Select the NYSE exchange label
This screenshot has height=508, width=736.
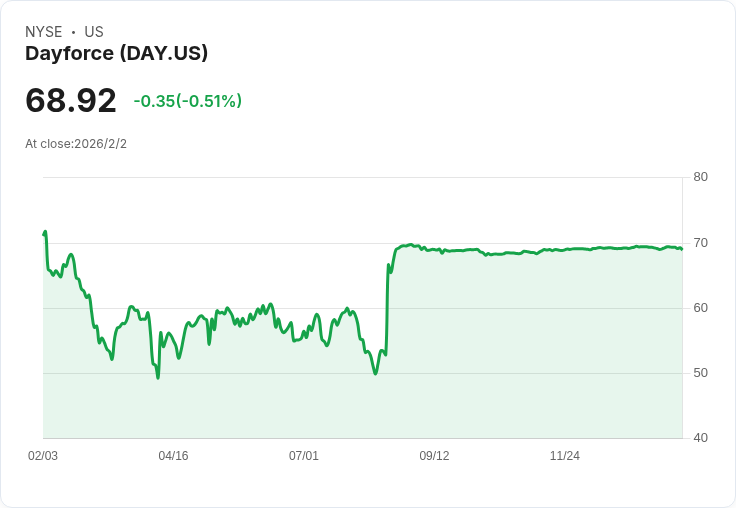point(44,32)
